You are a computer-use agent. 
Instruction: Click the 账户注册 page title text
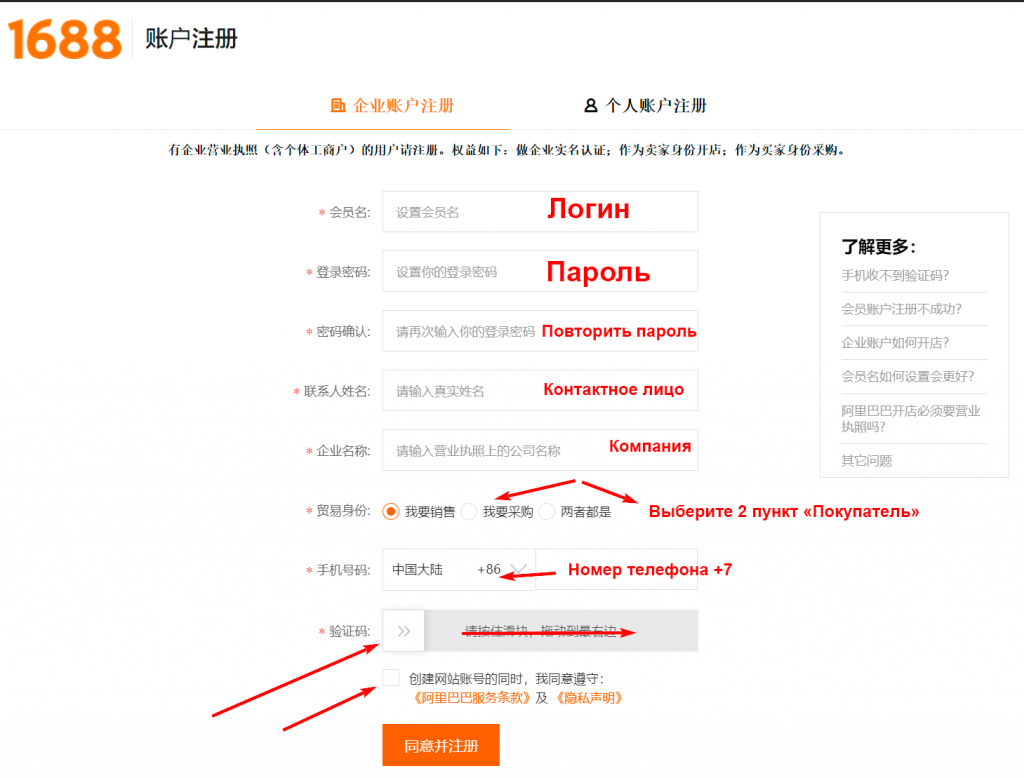[x=191, y=39]
